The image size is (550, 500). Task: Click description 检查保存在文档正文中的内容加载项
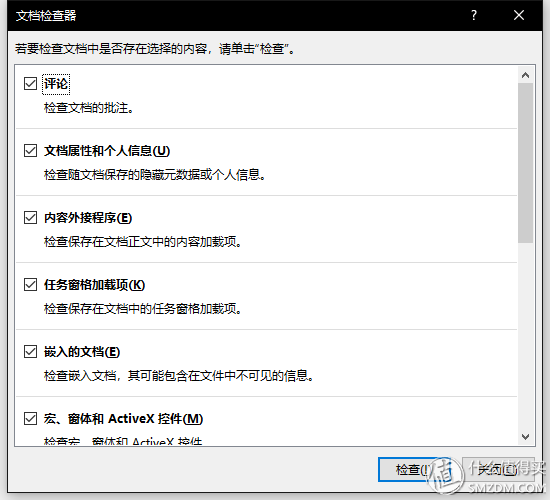pos(143,242)
